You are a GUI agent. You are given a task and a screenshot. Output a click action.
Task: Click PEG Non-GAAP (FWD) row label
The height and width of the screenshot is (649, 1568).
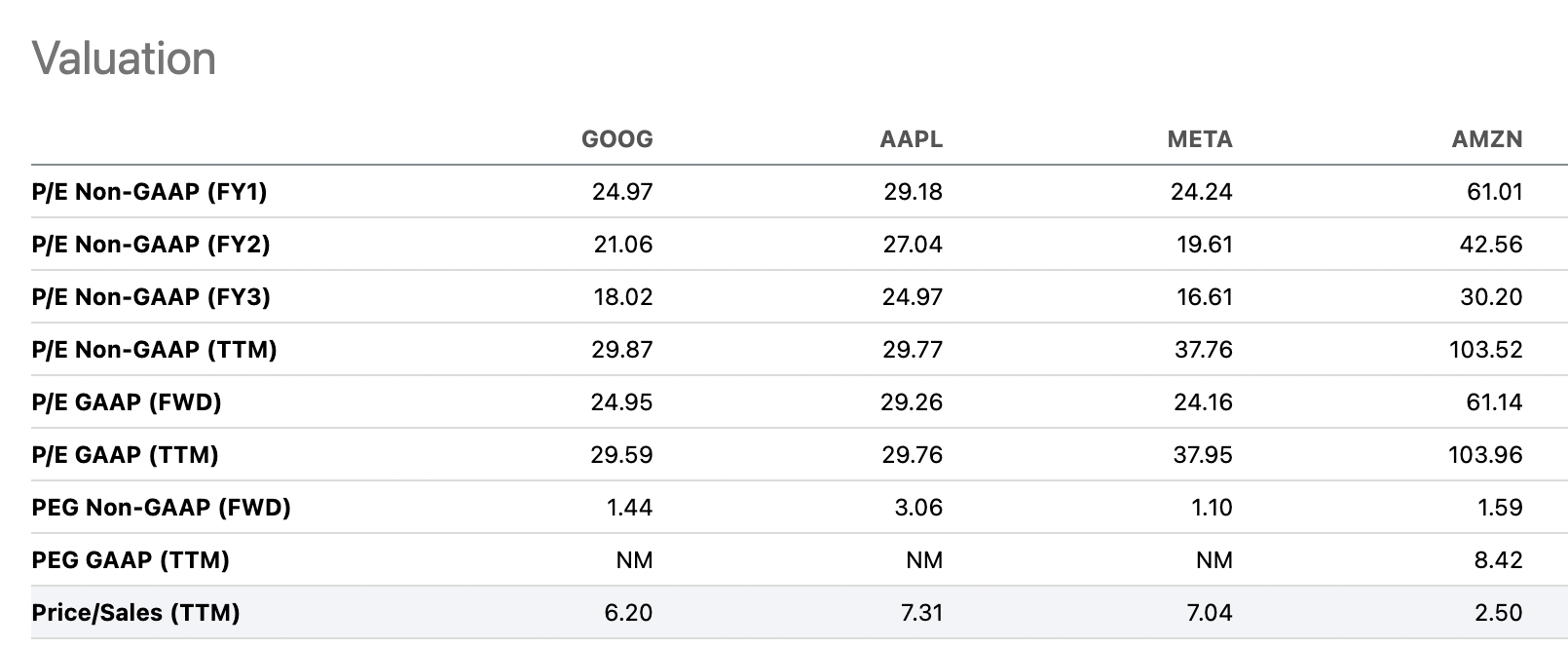pyautogui.click(x=161, y=508)
